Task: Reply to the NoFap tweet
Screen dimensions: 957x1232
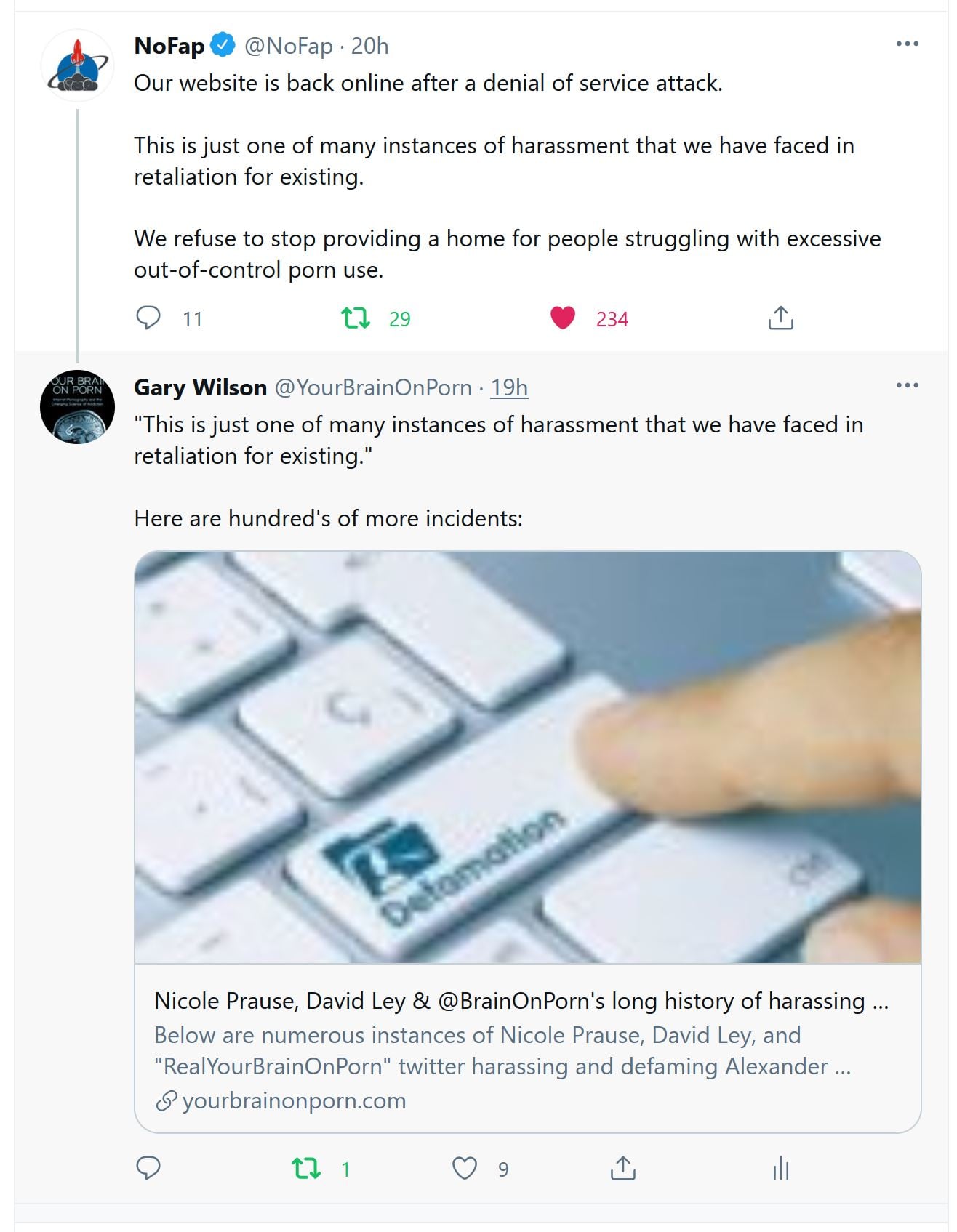Action: (148, 318)
